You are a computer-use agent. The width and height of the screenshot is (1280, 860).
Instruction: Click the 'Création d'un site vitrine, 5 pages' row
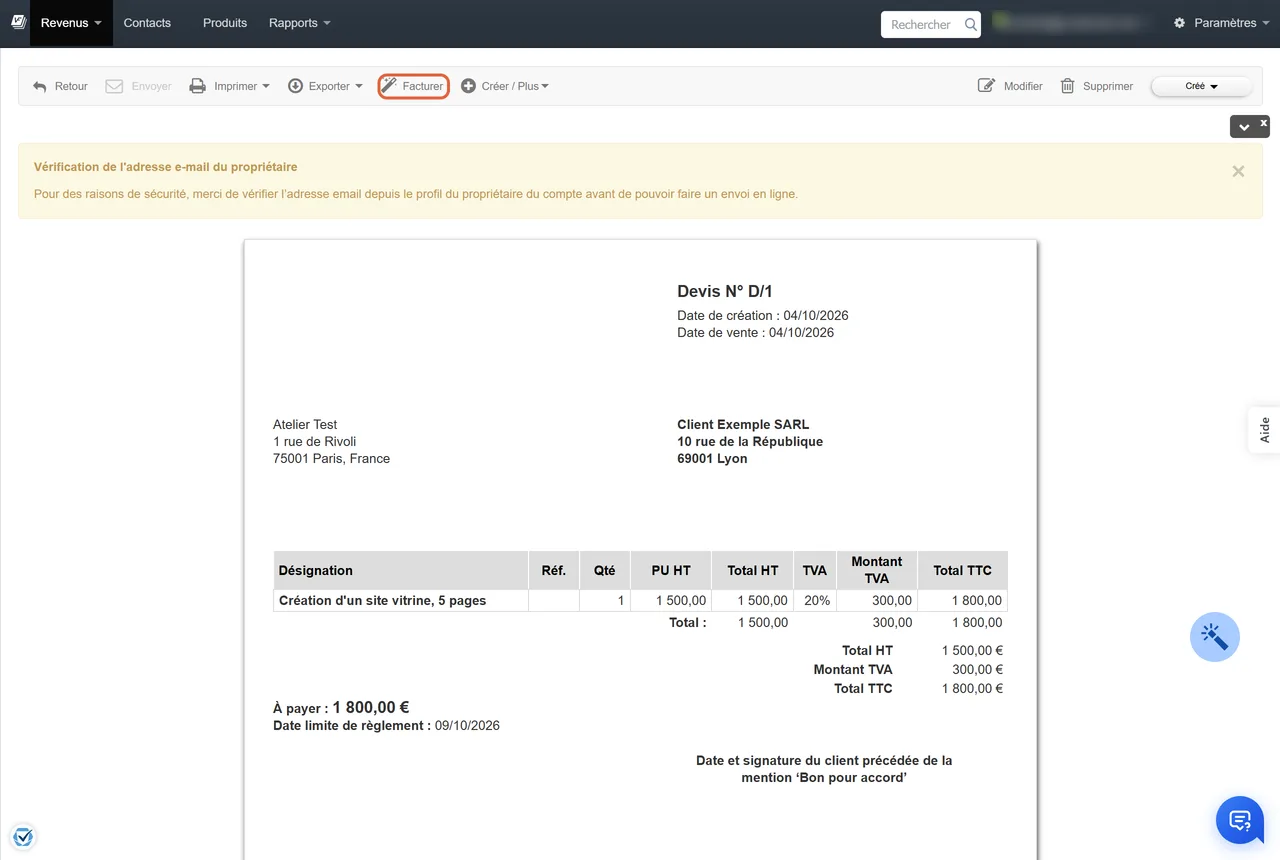pos(640,600)
